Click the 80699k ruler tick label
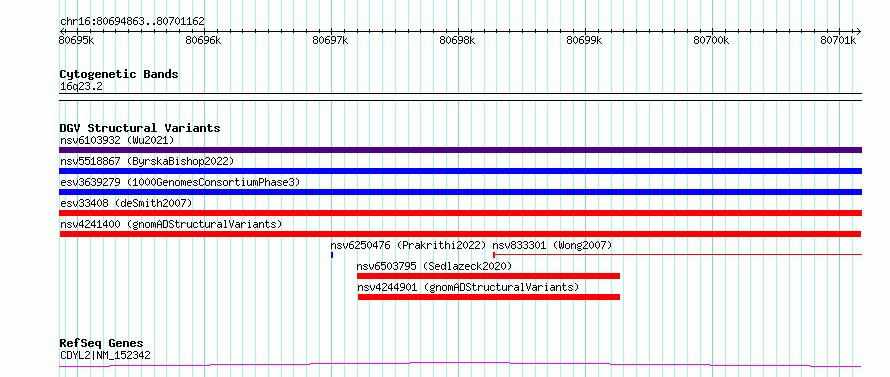Screen dimensions: 890x377 (585, 40)
